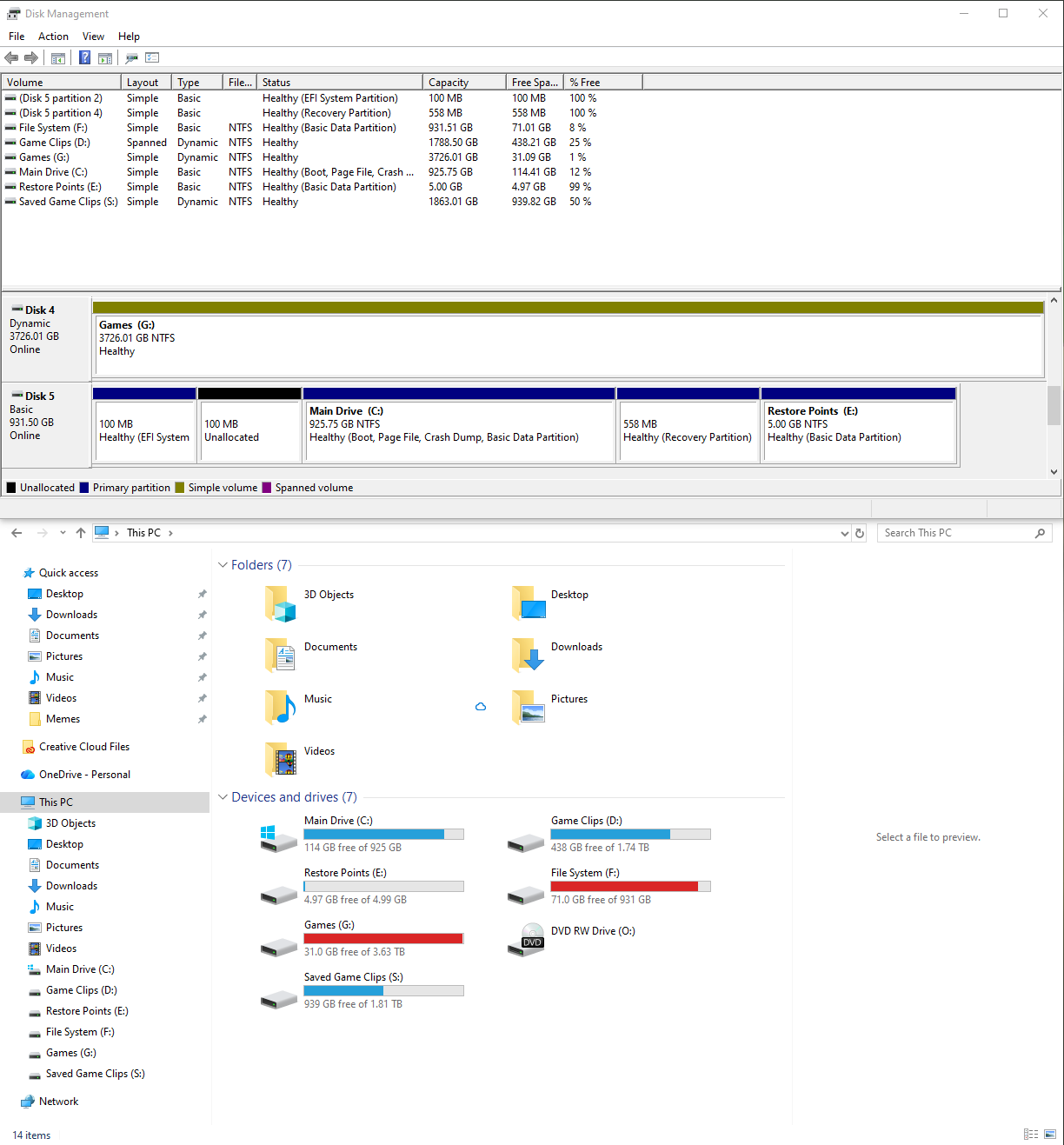Open the Action menu
Viewport: 1064px width, 1145px height.
click(53, 37)
